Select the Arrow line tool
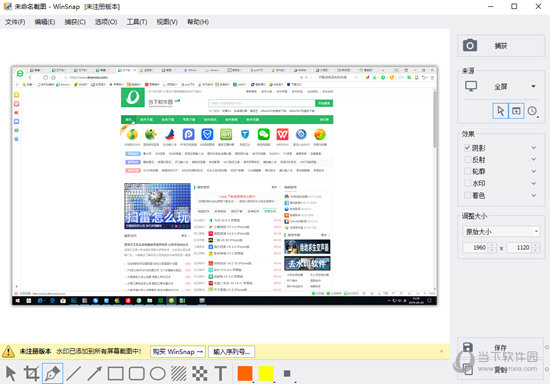Viewport: 550px width, 384px height. click(95, 373)
